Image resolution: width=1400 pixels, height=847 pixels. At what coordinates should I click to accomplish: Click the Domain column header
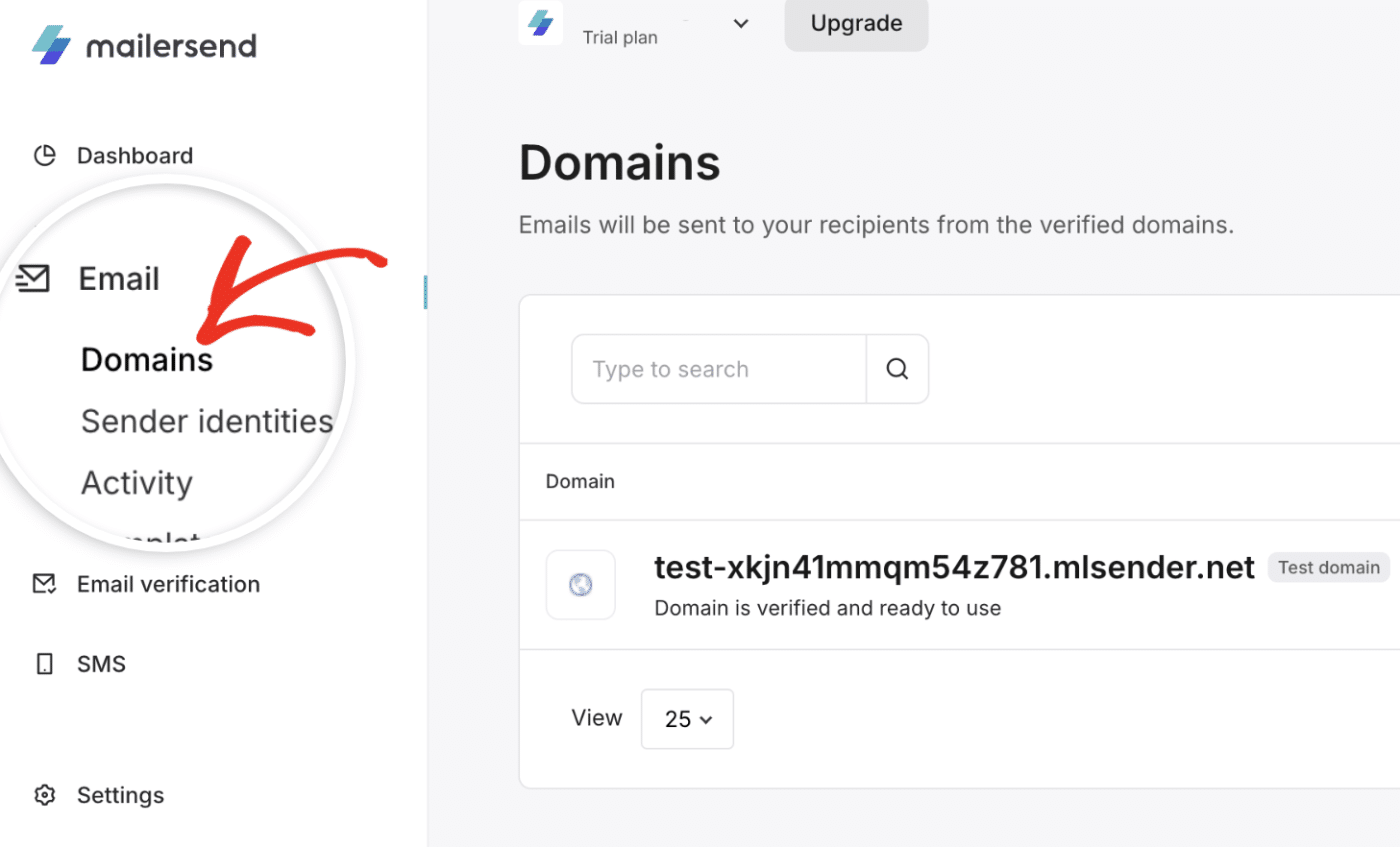tap(580, 481)
